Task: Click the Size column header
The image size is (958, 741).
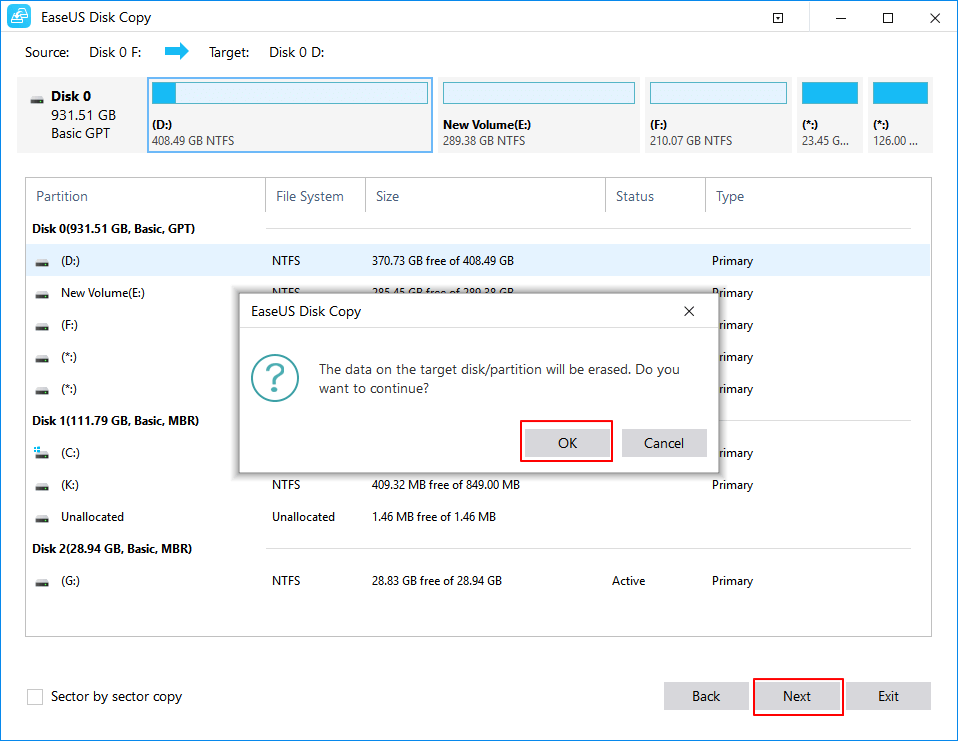Action: 485,196
